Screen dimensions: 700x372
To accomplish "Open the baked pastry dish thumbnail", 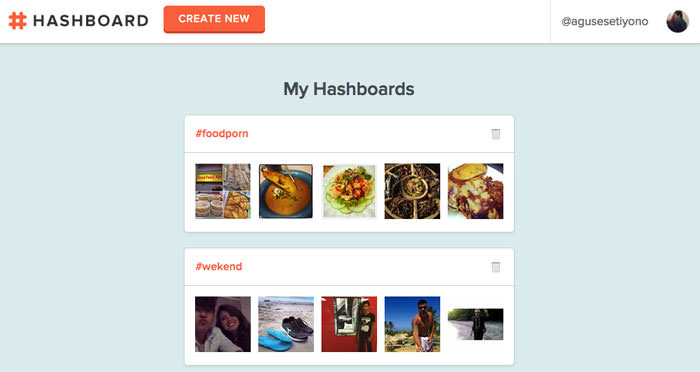I will (475, 191).
